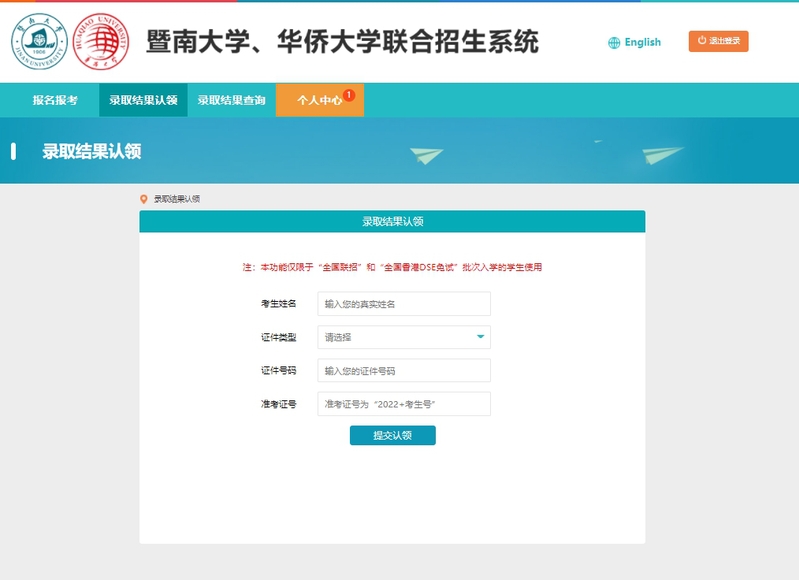This screenshot has height=580, width=799.
Task: Click the red note about 全国联招 usage
Action: tap(392, 267)
